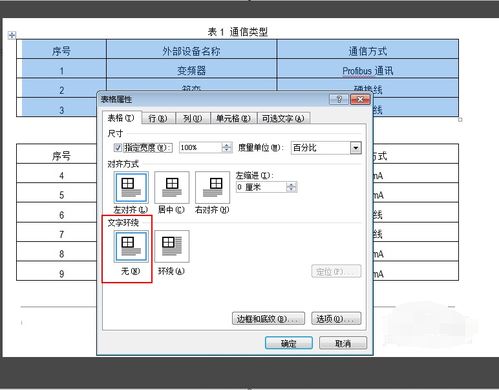Click the 左缩进 0 厘米 field
This screenshot has height=390, width=499.
[x=262, y=187]
